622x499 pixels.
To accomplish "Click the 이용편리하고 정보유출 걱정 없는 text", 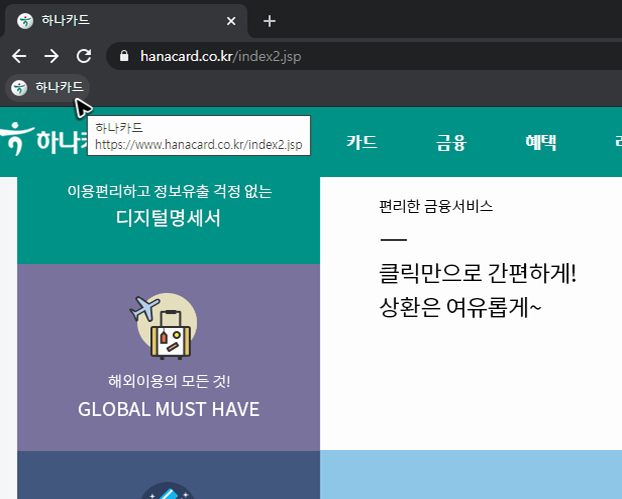I will [x=169, y=192].
